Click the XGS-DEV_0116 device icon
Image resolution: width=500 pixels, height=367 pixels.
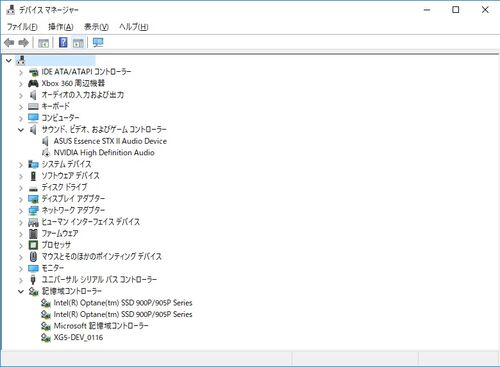tap(46, 338)
